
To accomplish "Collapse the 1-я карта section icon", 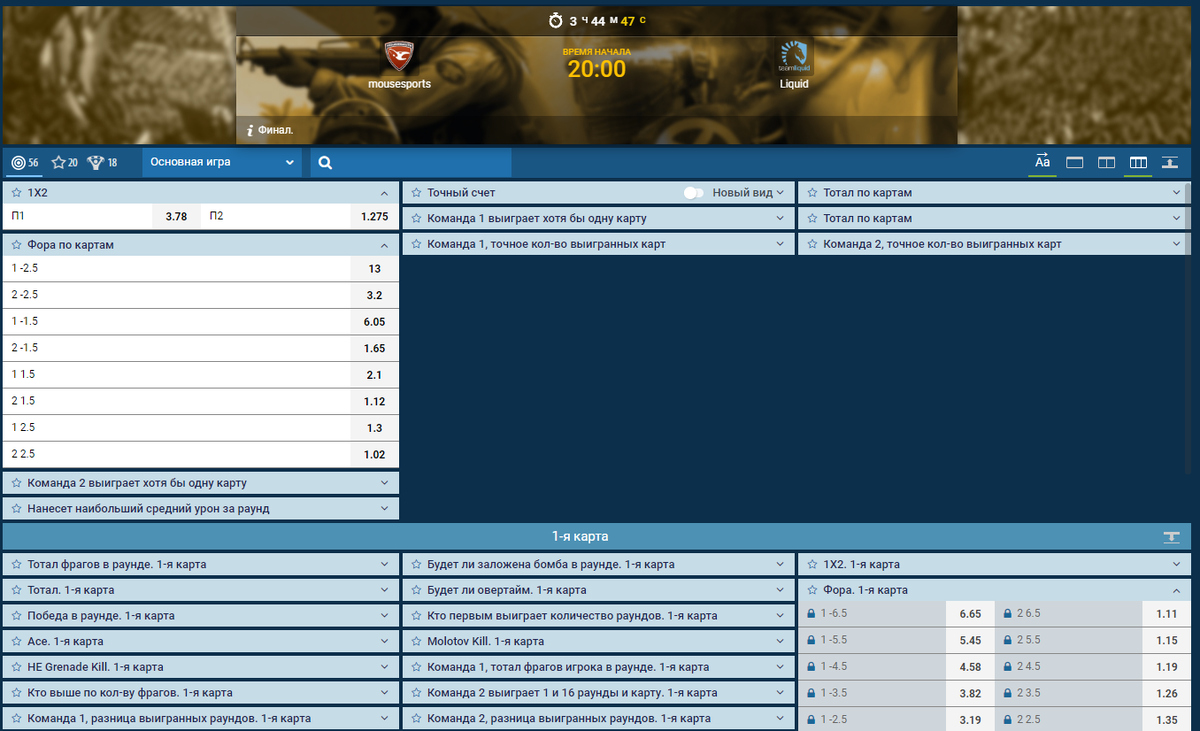I will (x=1171, y=537).
